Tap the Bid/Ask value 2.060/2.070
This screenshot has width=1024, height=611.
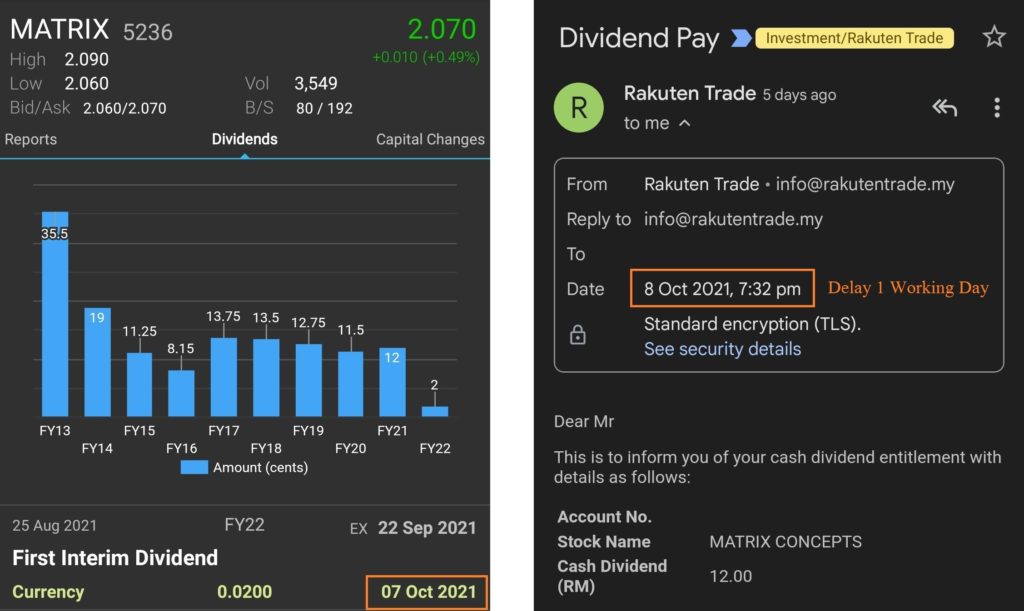(125, 108)
